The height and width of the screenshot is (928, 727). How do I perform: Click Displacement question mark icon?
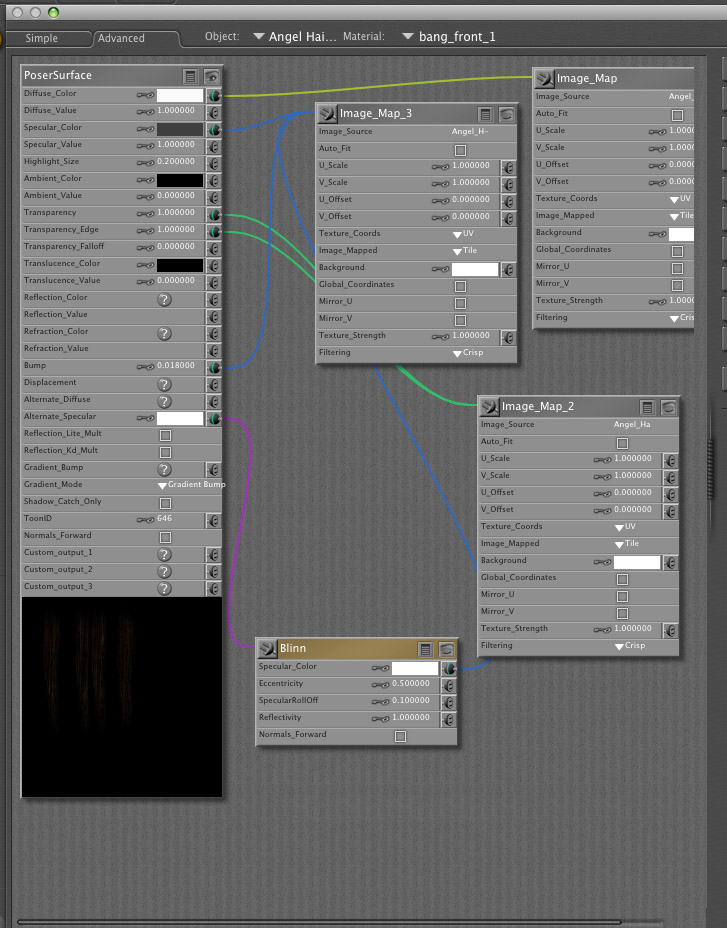[x=164, y=385]
